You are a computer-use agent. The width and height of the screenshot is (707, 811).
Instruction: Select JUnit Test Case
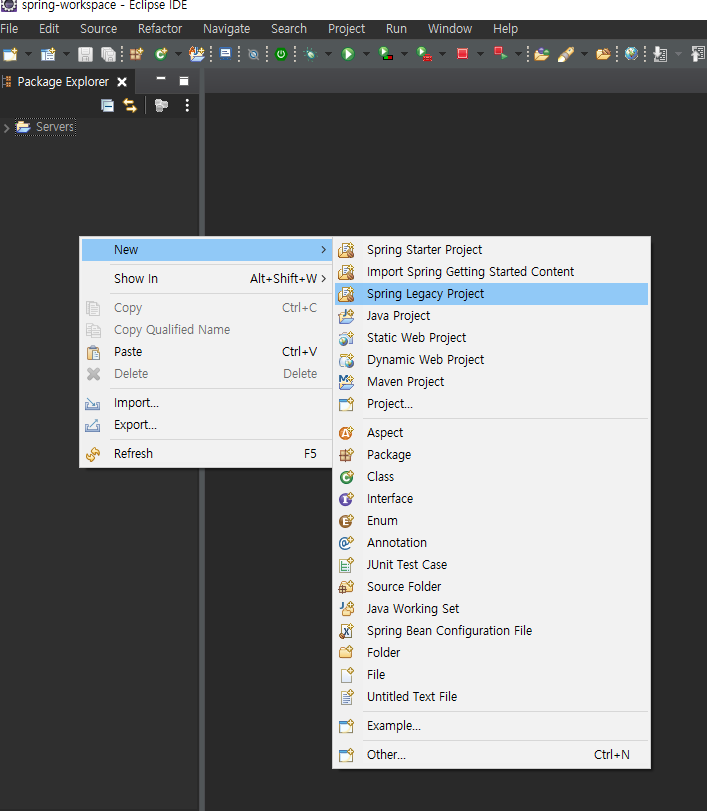pyautogui.click(x=491, y=565)
